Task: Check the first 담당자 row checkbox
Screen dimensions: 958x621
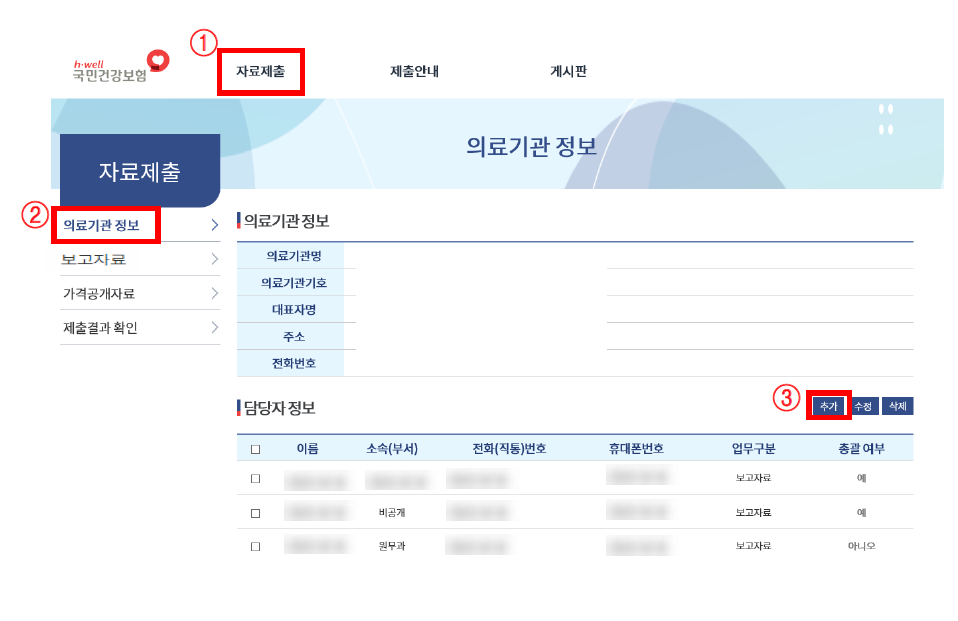Action: pos(255,478)
